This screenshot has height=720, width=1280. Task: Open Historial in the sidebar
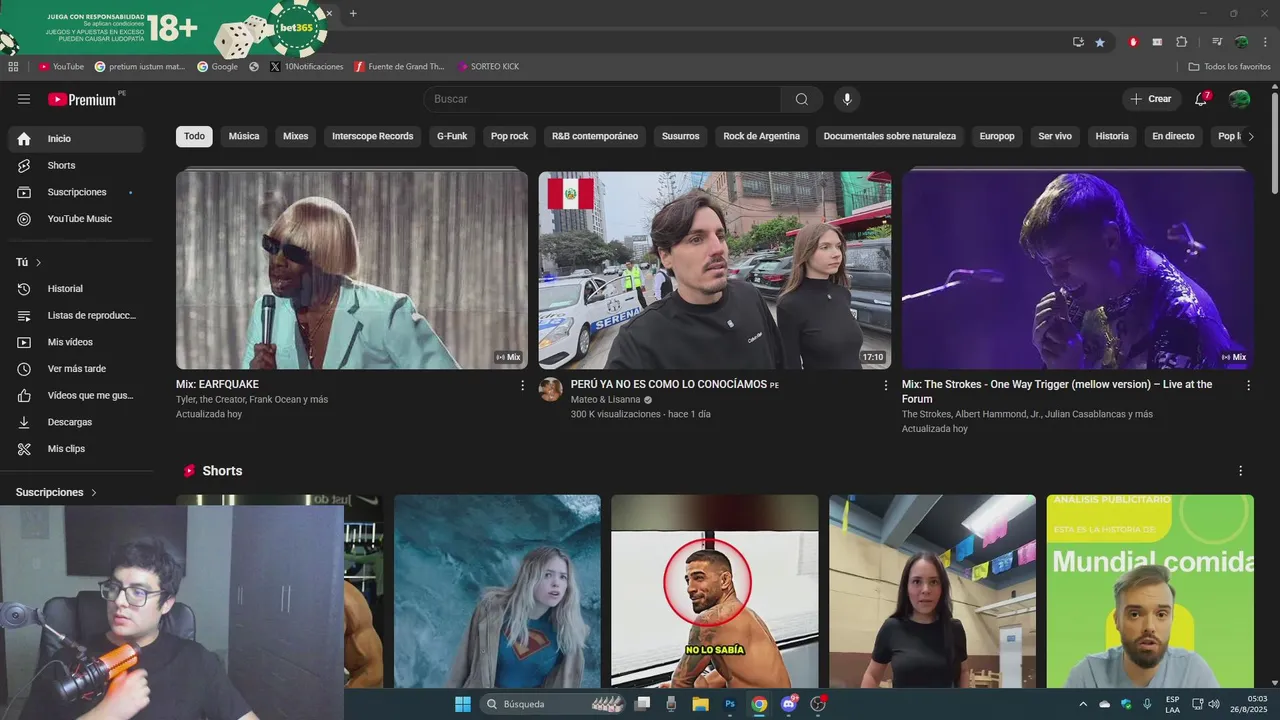(x=76, y=289)
